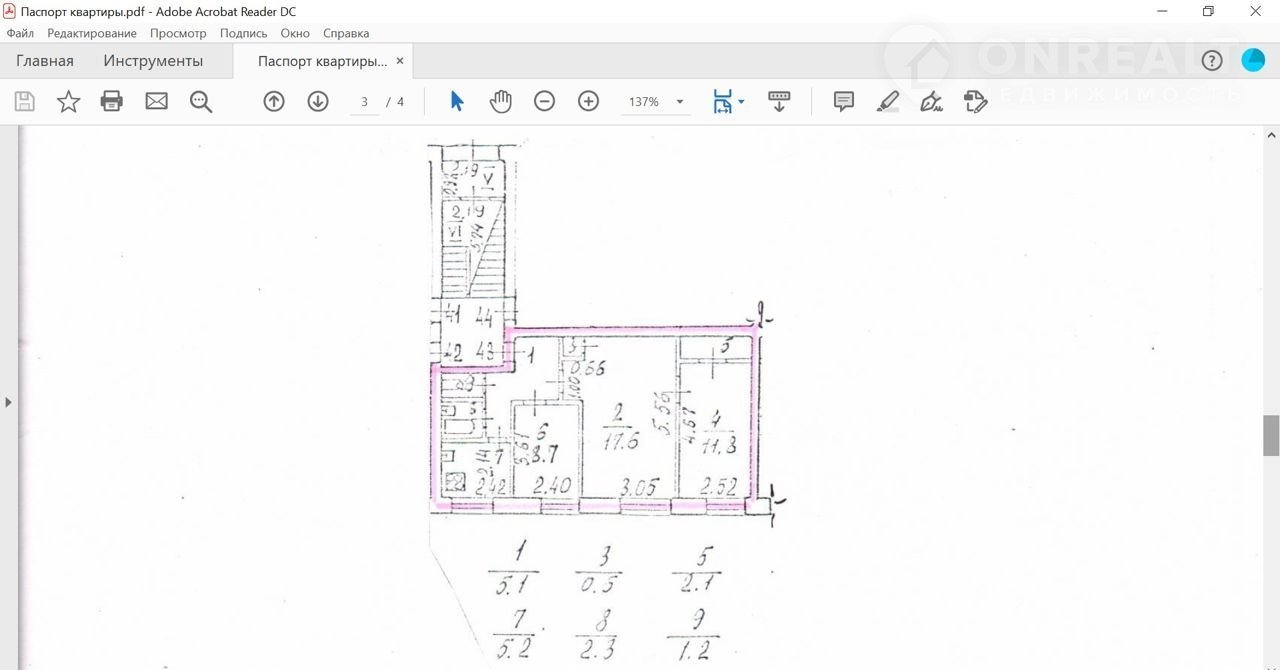The width and height of the screenshot is (1280, 670).
Task: Print the document using the printer icon
Action: tap(112, 101)
